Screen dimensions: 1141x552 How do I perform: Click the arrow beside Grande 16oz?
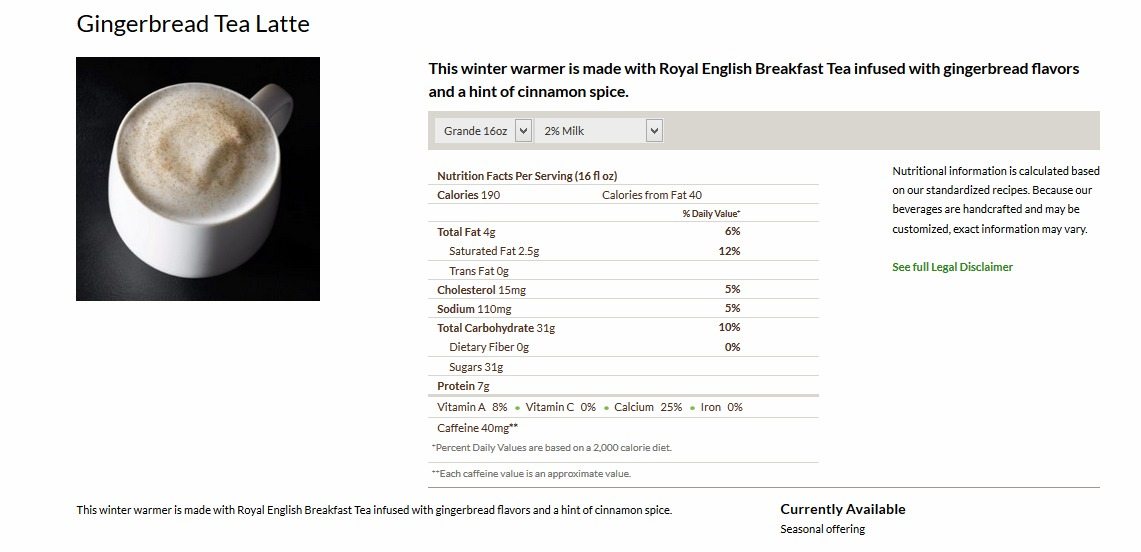click(x=523, y=131)
